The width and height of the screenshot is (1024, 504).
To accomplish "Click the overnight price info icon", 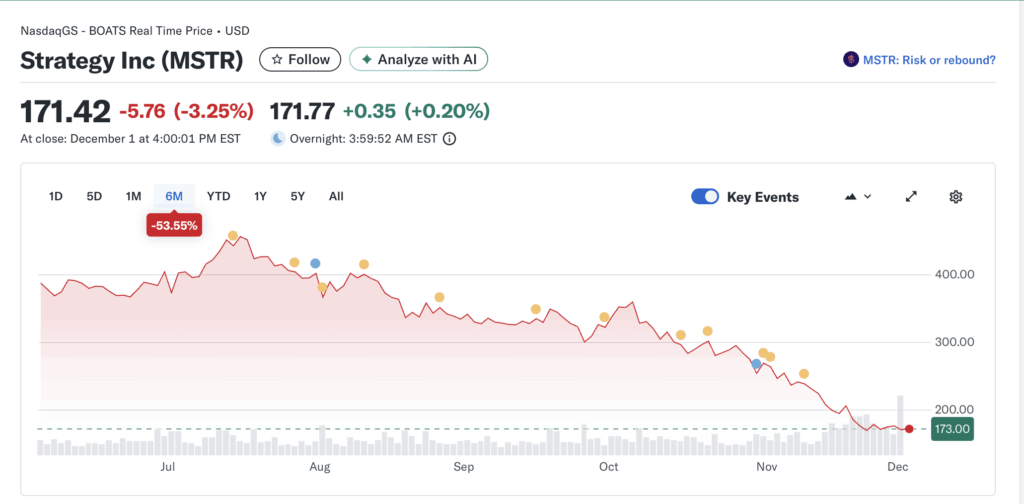I will coord(449,138).
